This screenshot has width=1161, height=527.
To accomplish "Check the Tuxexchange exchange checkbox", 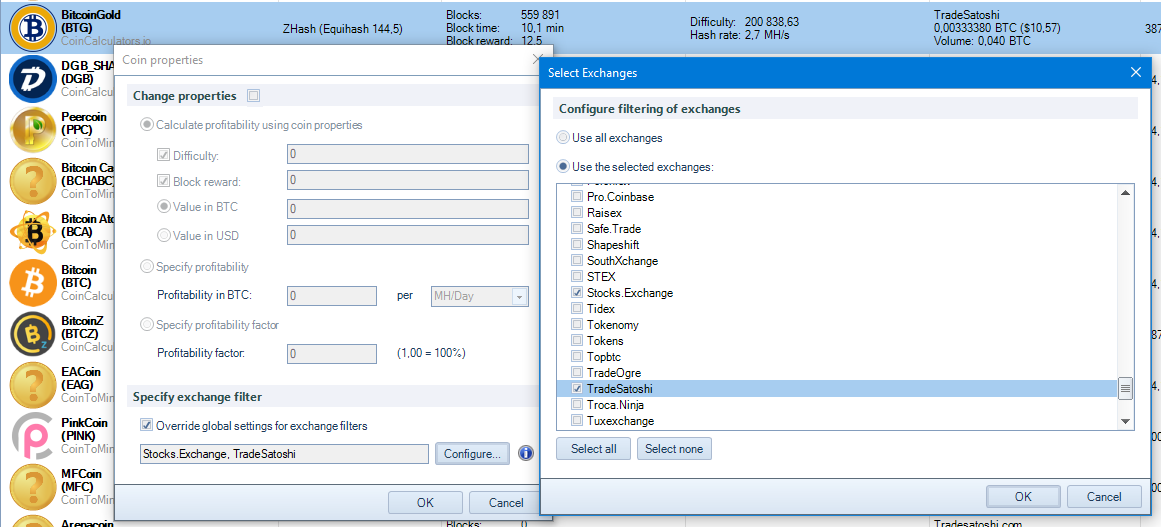I will pos(576,421).
